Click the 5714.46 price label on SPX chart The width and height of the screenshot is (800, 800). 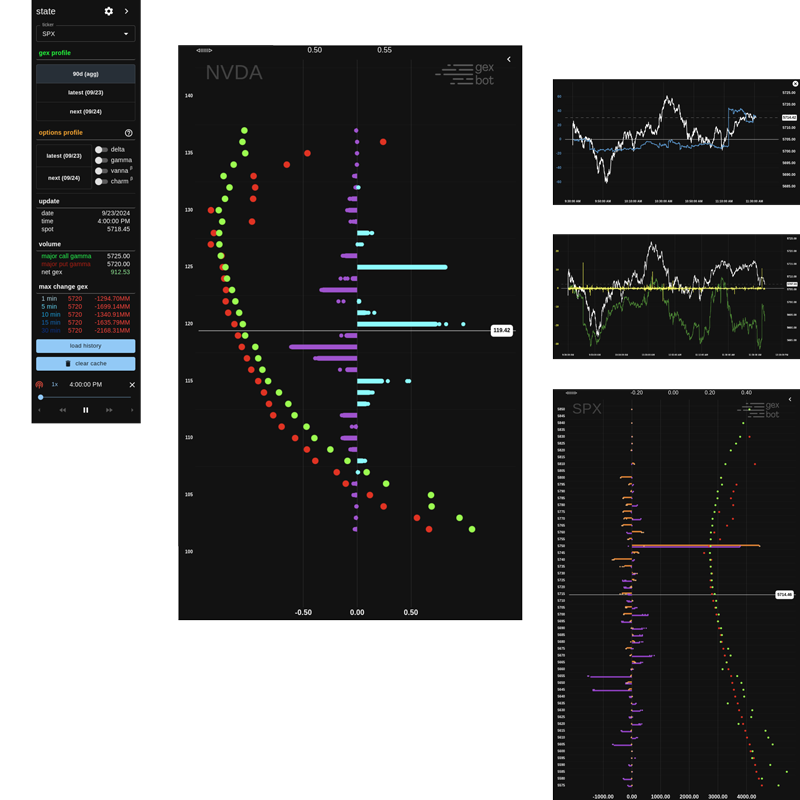click(784, 595)
